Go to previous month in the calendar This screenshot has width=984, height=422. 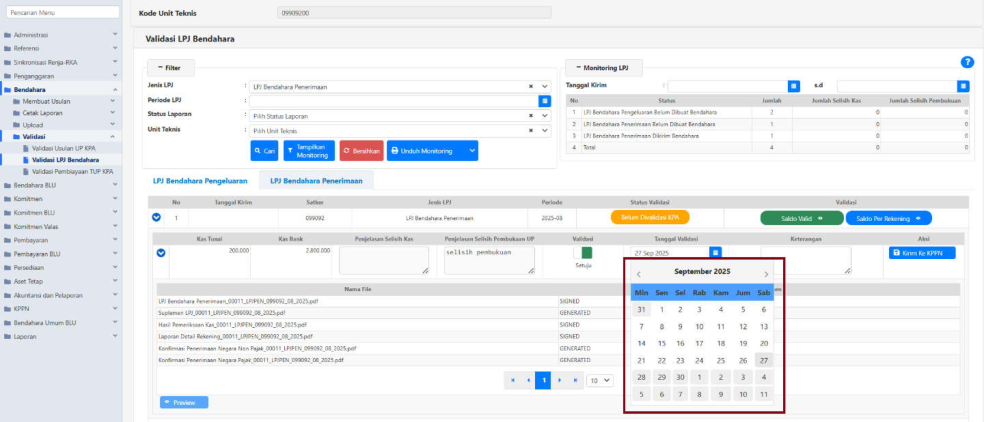coord(639,273)
